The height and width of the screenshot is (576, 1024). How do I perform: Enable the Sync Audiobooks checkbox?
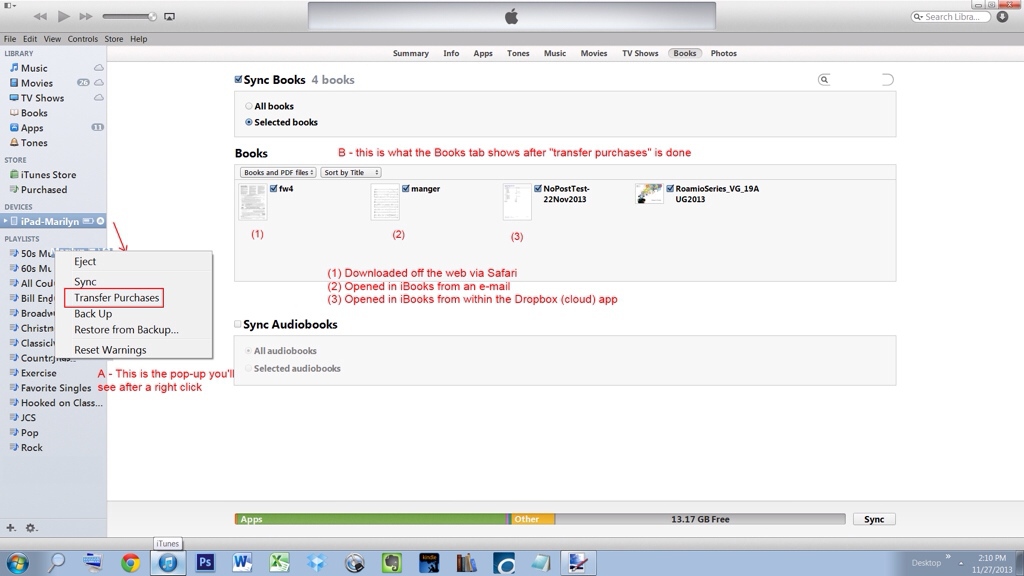tap(238, 324)
